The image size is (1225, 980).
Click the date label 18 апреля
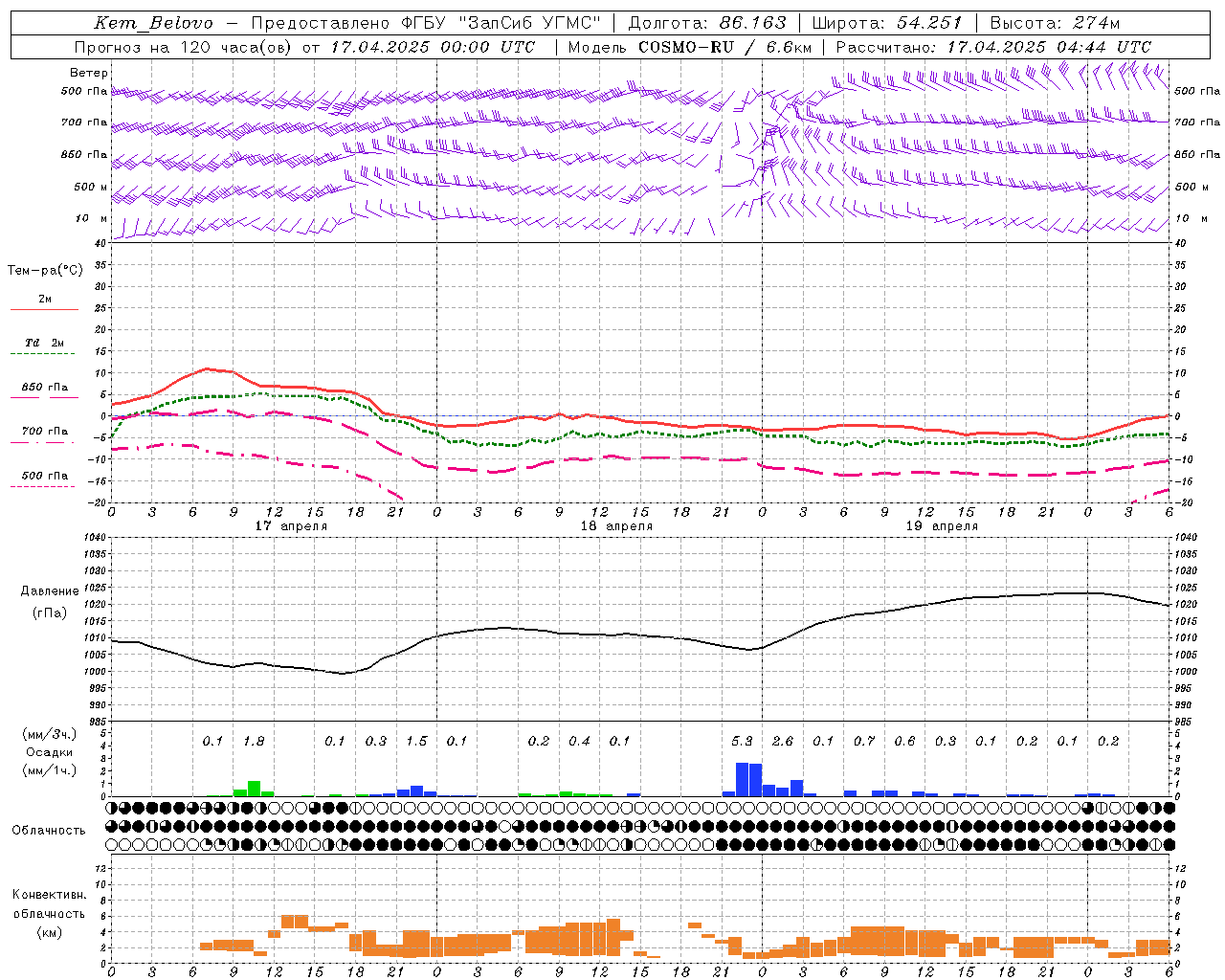616,526
